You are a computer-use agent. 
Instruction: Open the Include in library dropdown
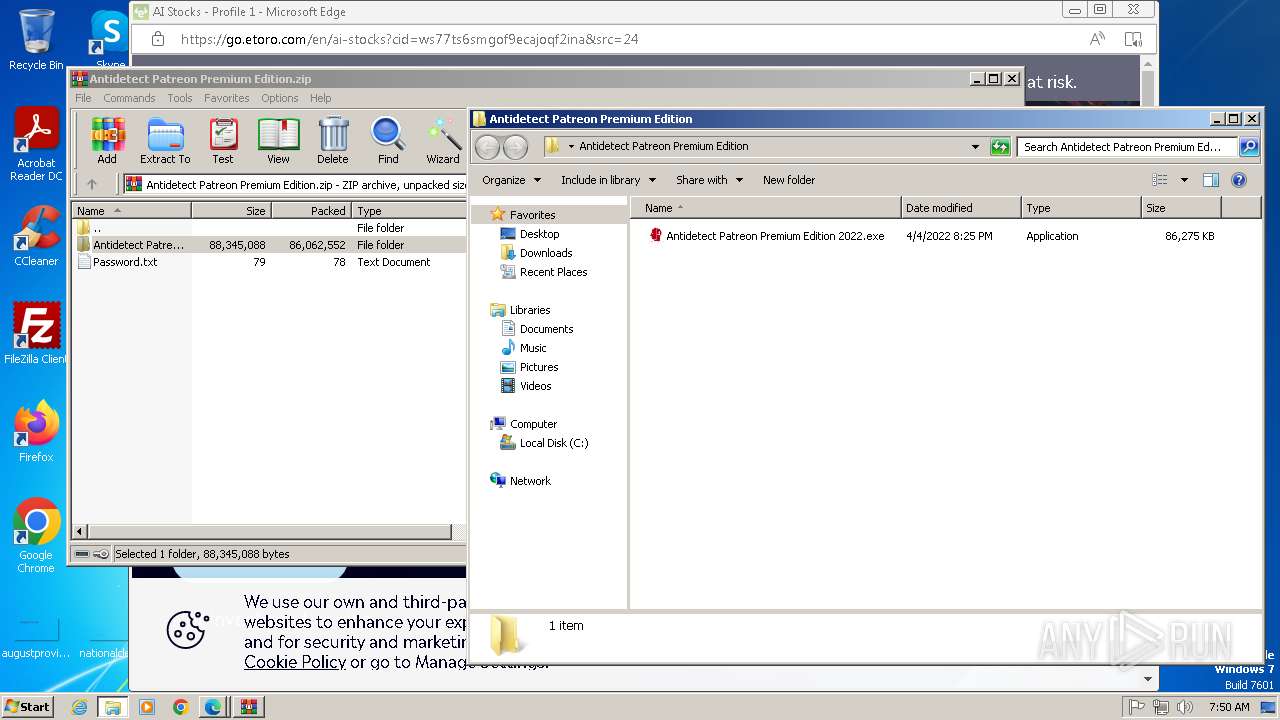click(608, 180)
